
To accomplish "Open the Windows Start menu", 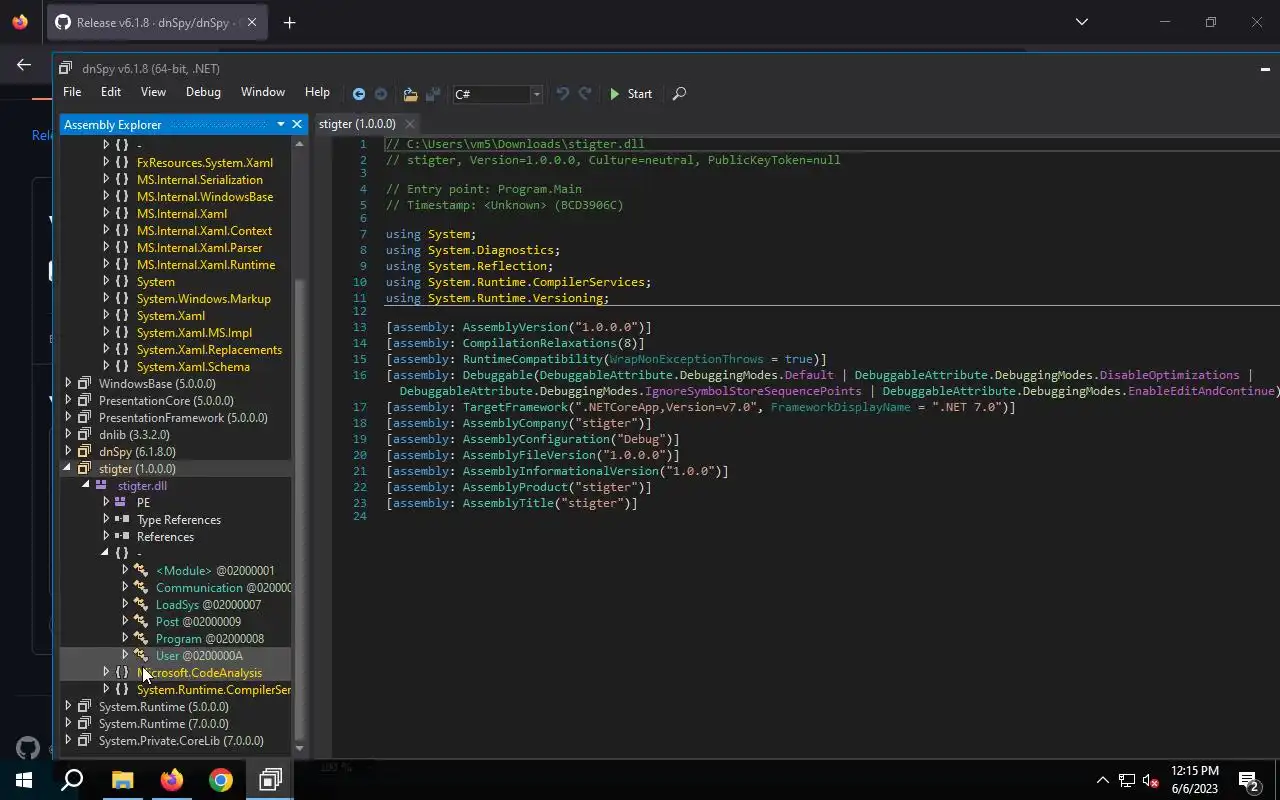I will coord(24,780).
